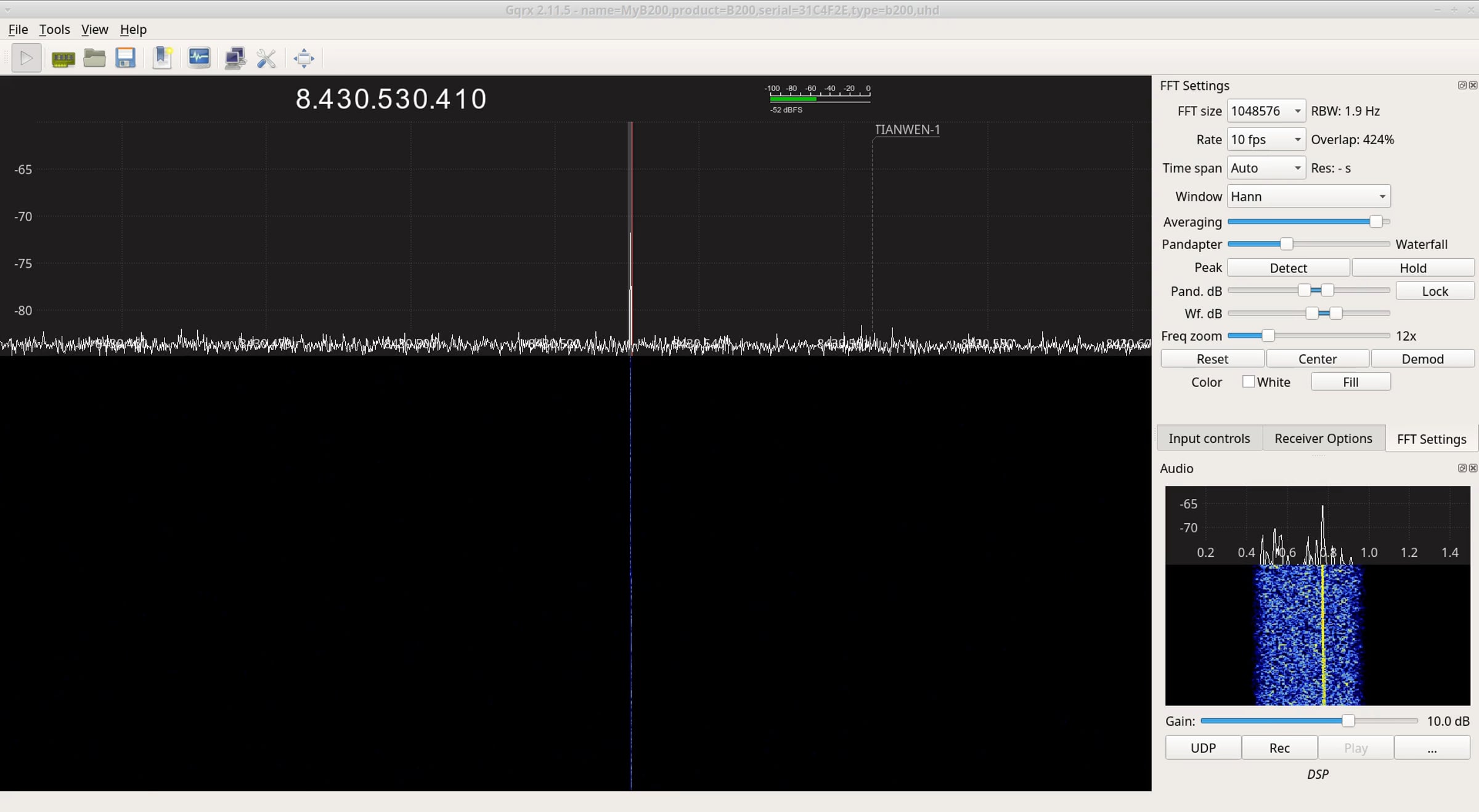Open the I/O device configuration icon
The image size is (1479, 812).
click(x=63, y=59)
